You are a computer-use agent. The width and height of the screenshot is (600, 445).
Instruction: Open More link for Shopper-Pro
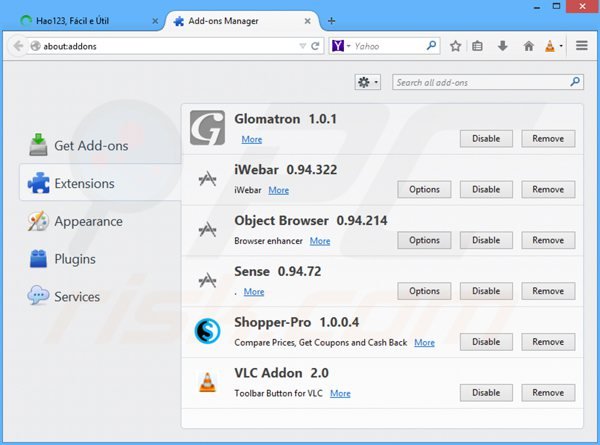click(424, 343)
